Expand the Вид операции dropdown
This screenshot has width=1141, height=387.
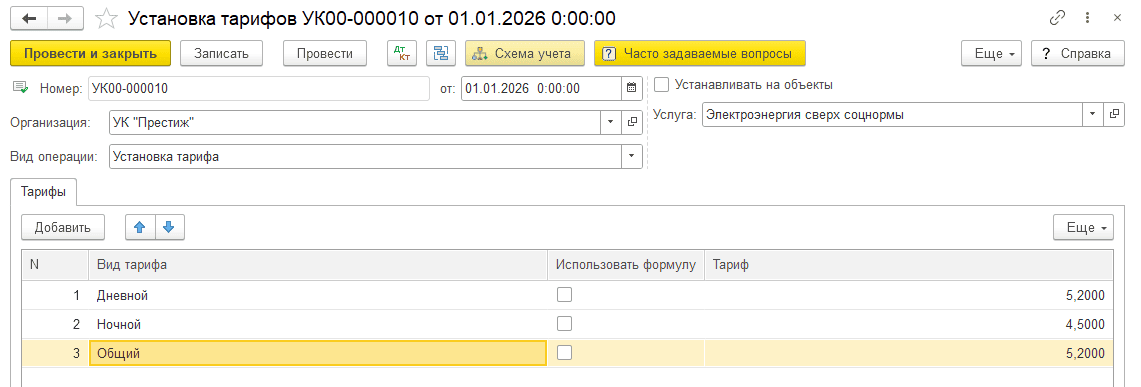pos(632,156)
